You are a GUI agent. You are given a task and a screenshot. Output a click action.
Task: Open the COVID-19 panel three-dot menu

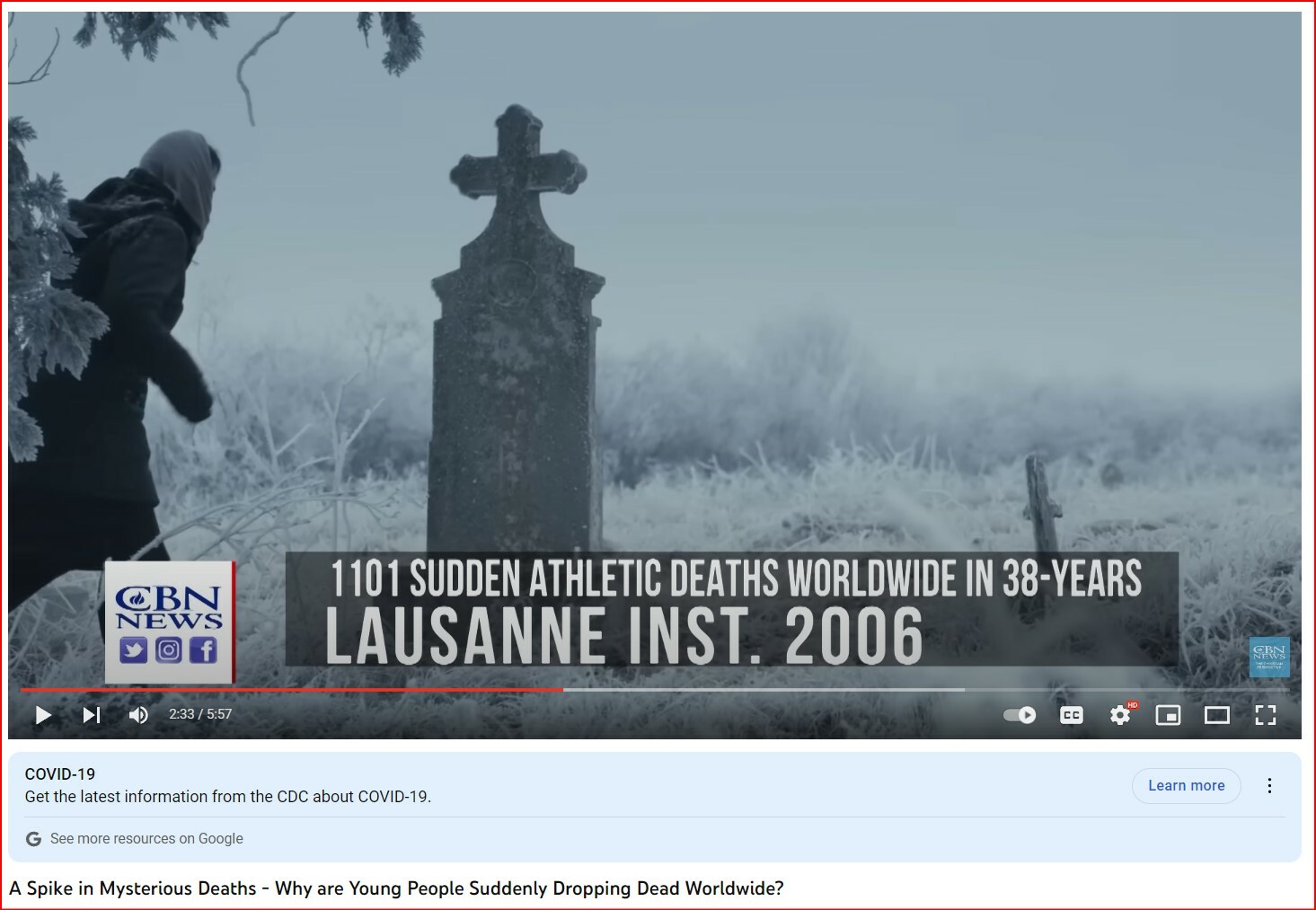click(1269, 785)
